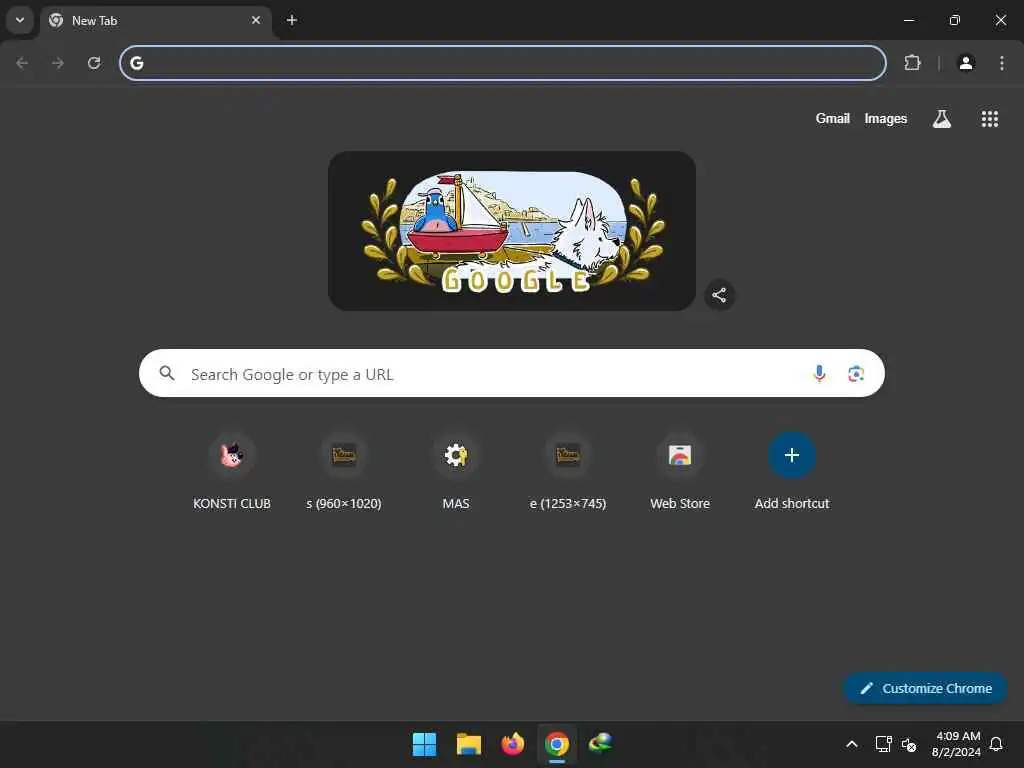The width and height of the screenshot is (1024, 768).
Task: Open the Windows Start menu
Action: tap(424, 744)
